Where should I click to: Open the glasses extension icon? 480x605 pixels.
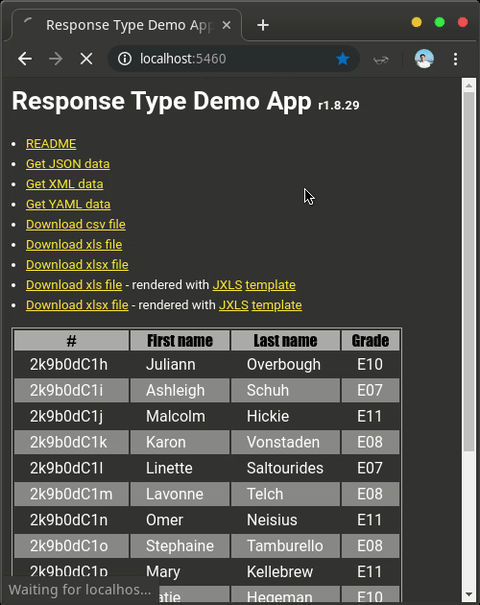click(381, 60)
